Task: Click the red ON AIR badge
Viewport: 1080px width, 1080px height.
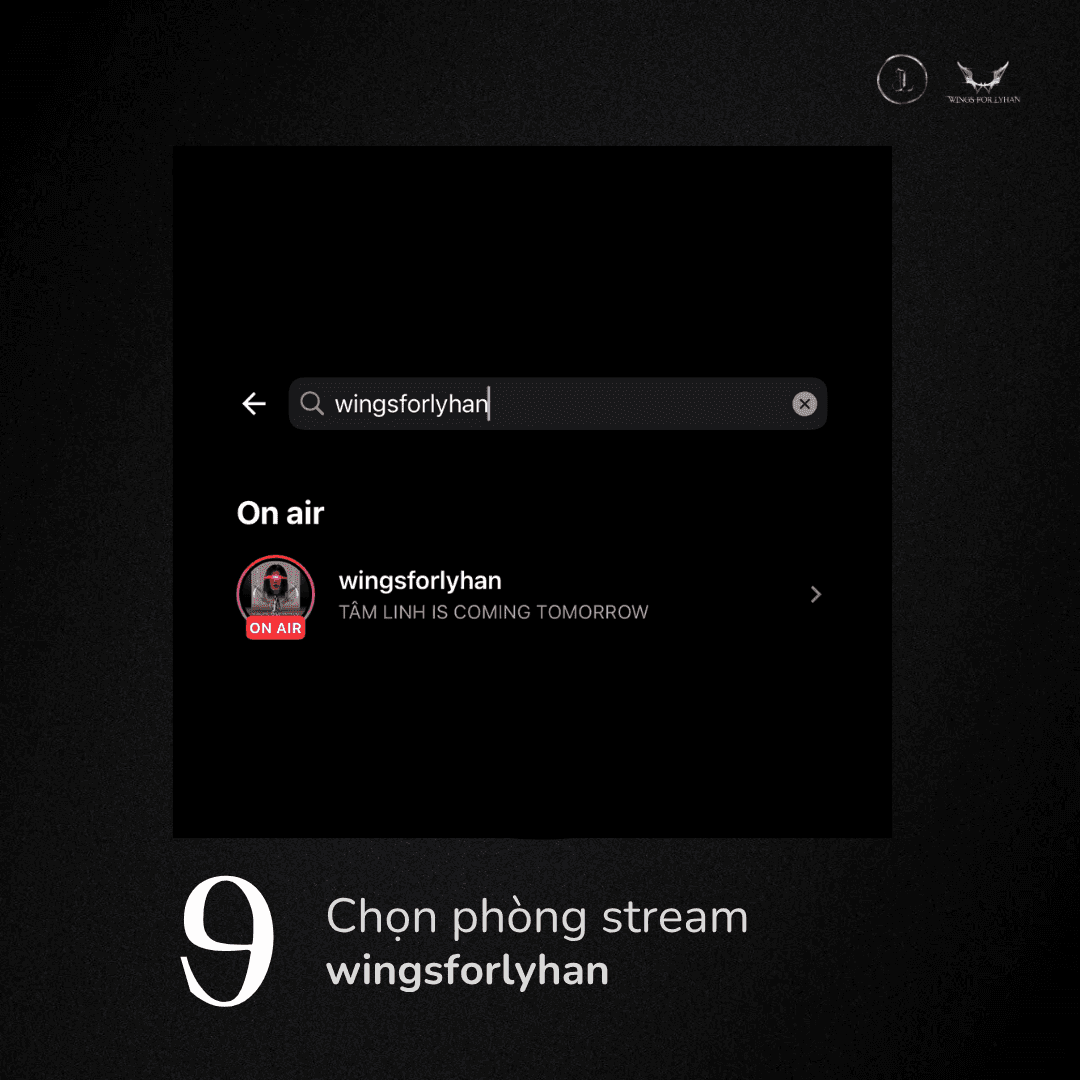Action: (276, 628)
